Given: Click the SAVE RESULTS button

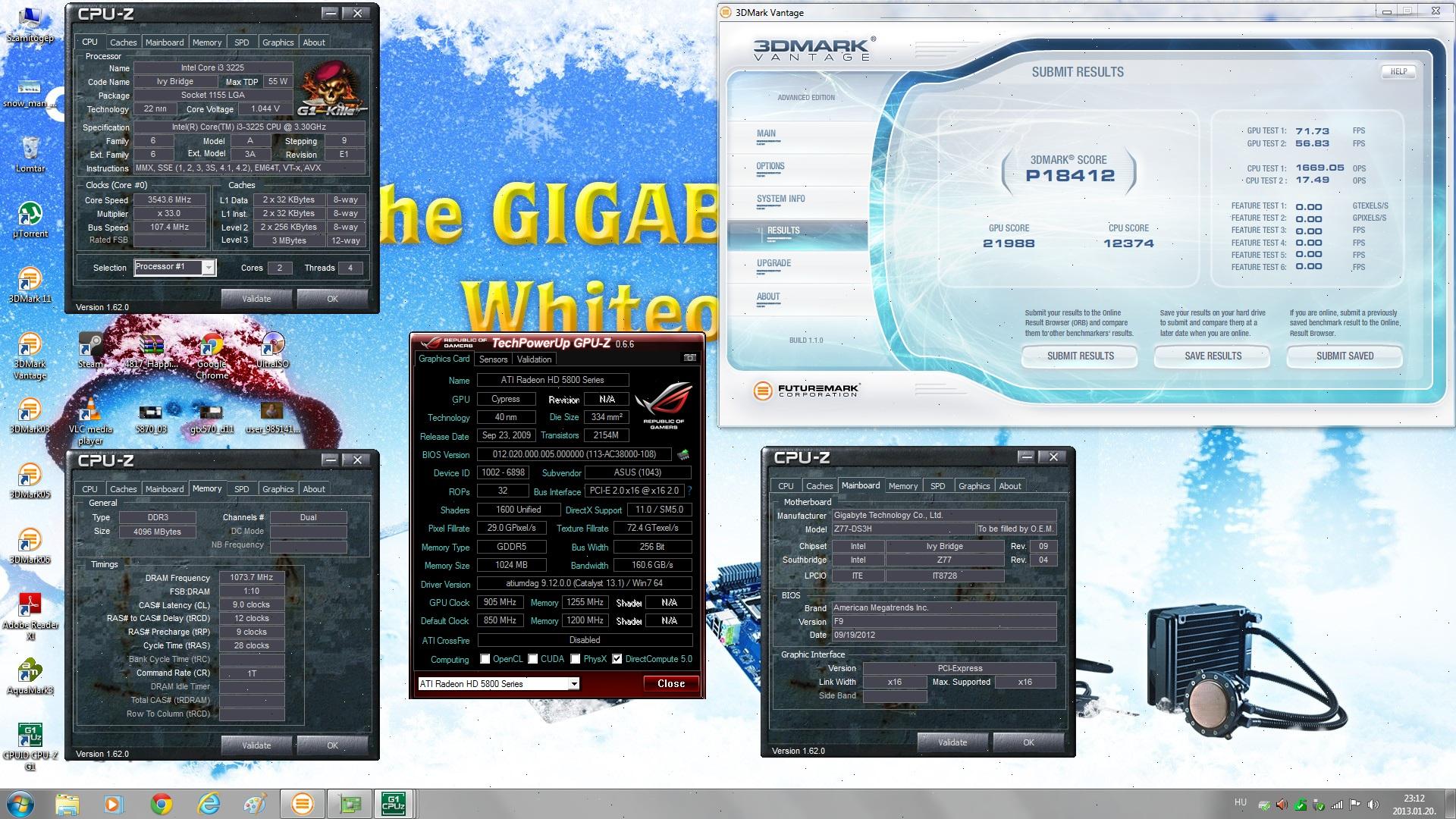Looking at the screenshot, I should 1213,356.
